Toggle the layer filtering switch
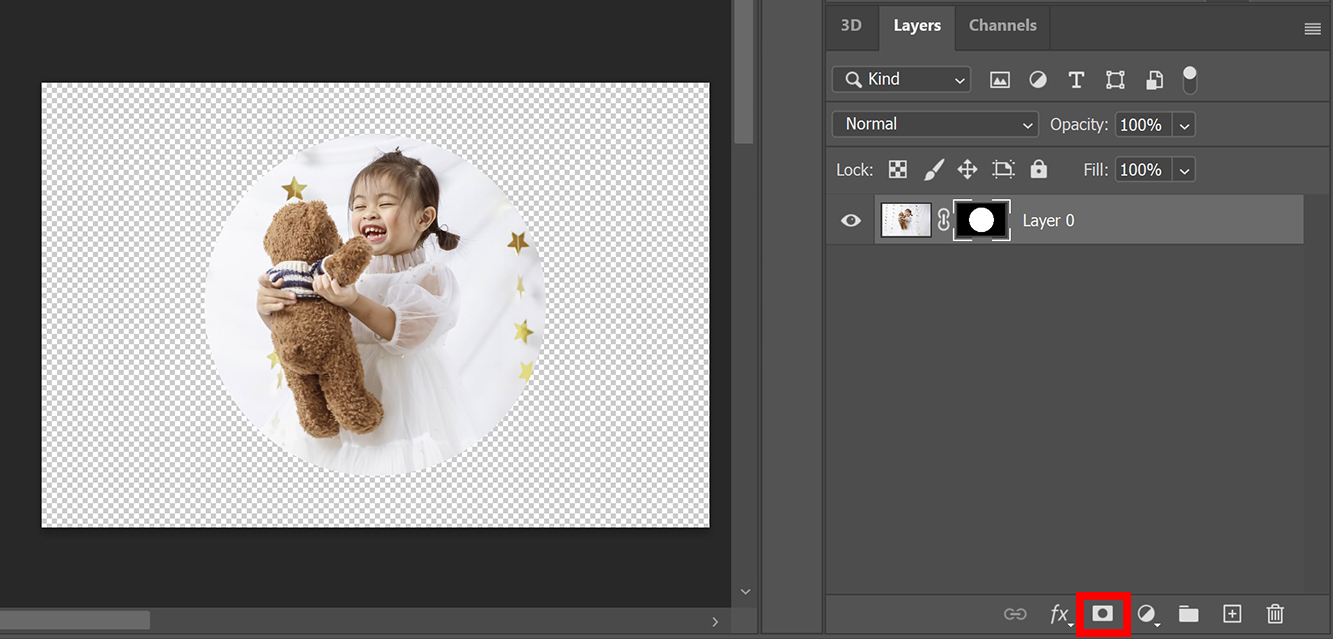This screenshot has height=639, width=1333. [1190, 79]
